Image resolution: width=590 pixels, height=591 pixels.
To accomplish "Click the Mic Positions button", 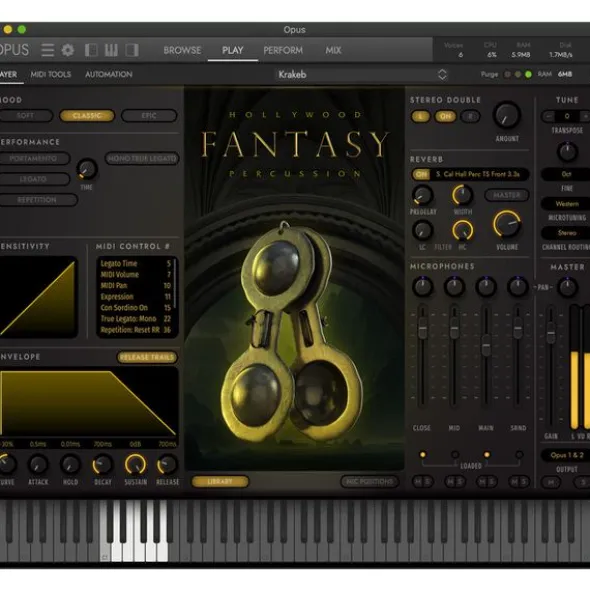I will click(x=370, y=481).
